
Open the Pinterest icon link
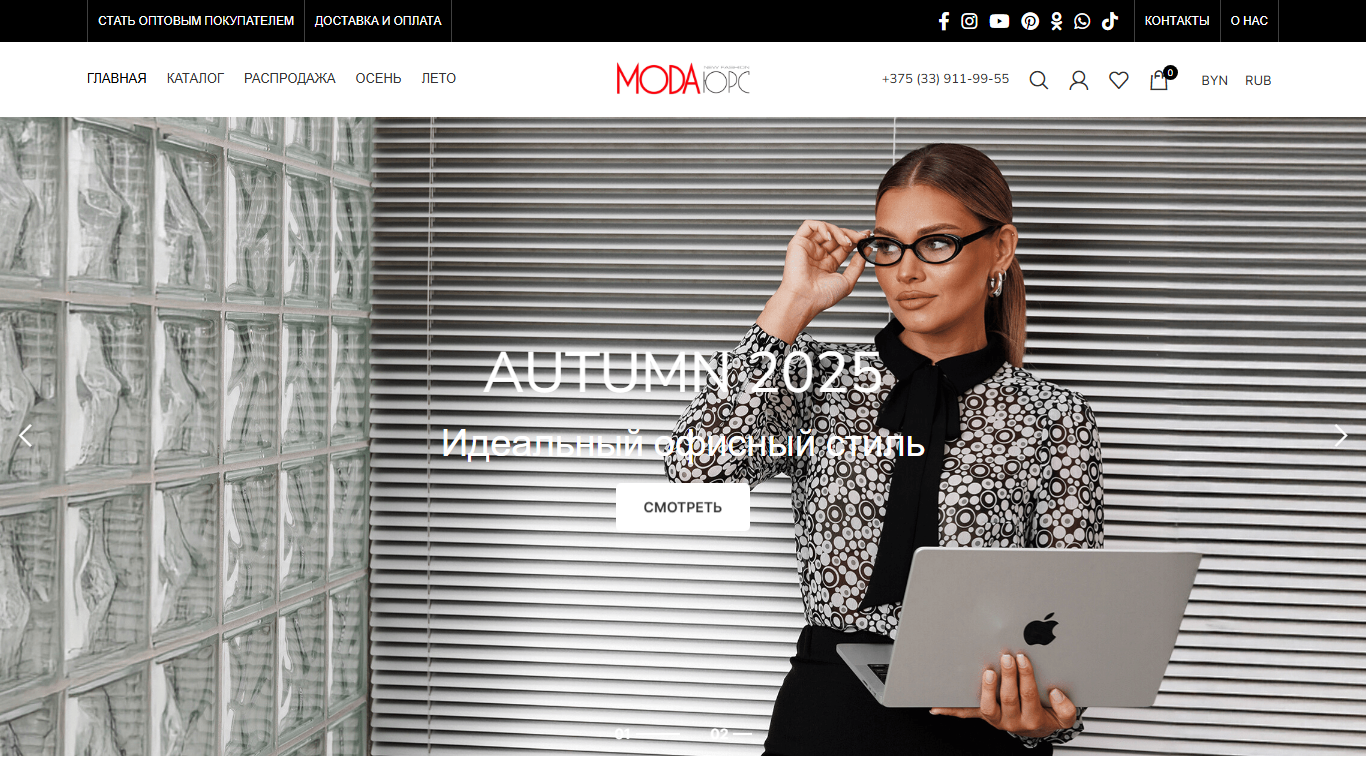(1030, 21)
